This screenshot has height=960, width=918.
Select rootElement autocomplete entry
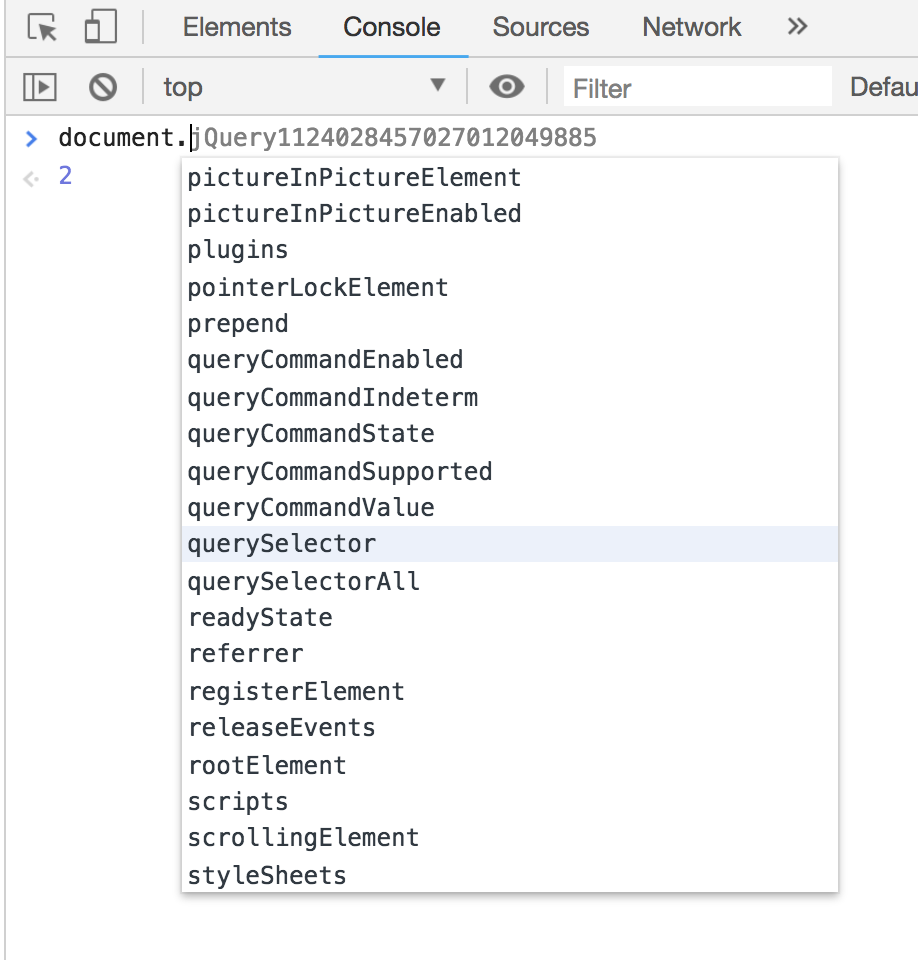click(510, 765)
